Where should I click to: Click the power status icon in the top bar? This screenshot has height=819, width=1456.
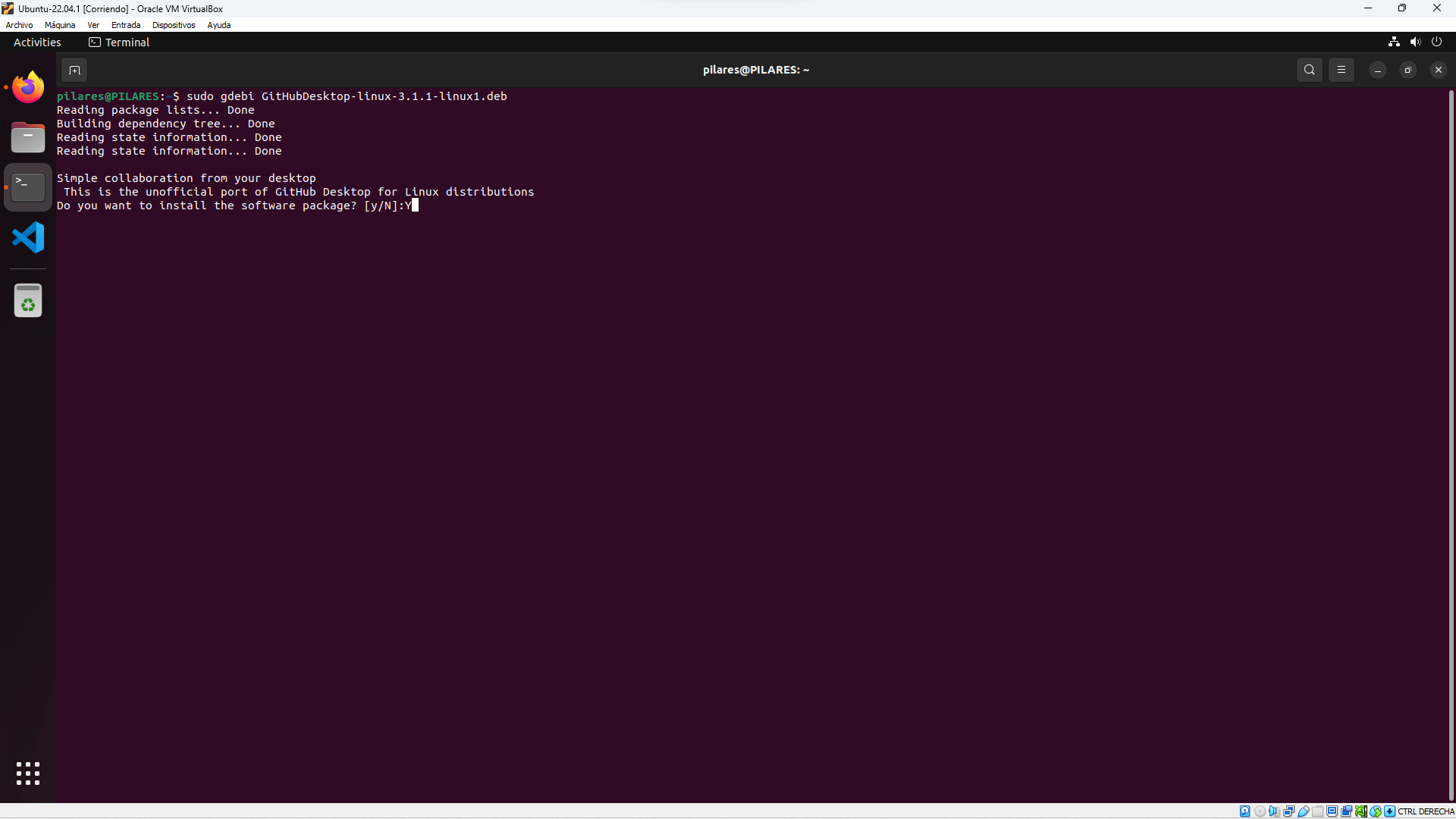pos(1438,42)
